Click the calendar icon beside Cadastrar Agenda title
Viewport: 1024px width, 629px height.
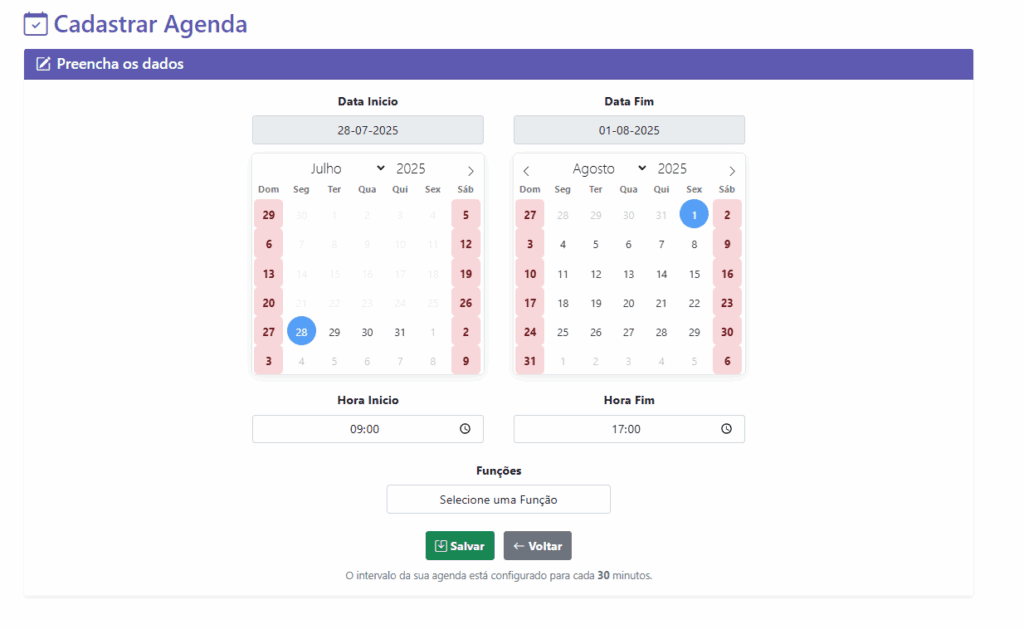(x=35, y=24)
